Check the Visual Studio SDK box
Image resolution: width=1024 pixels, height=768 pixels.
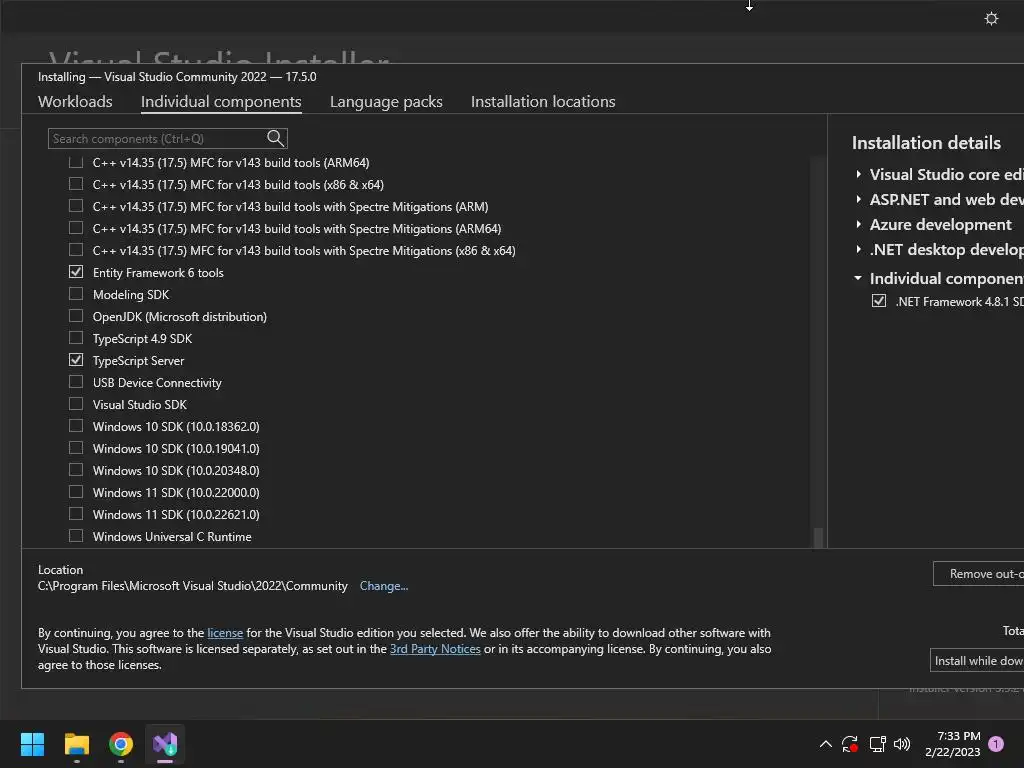point(76,404)
